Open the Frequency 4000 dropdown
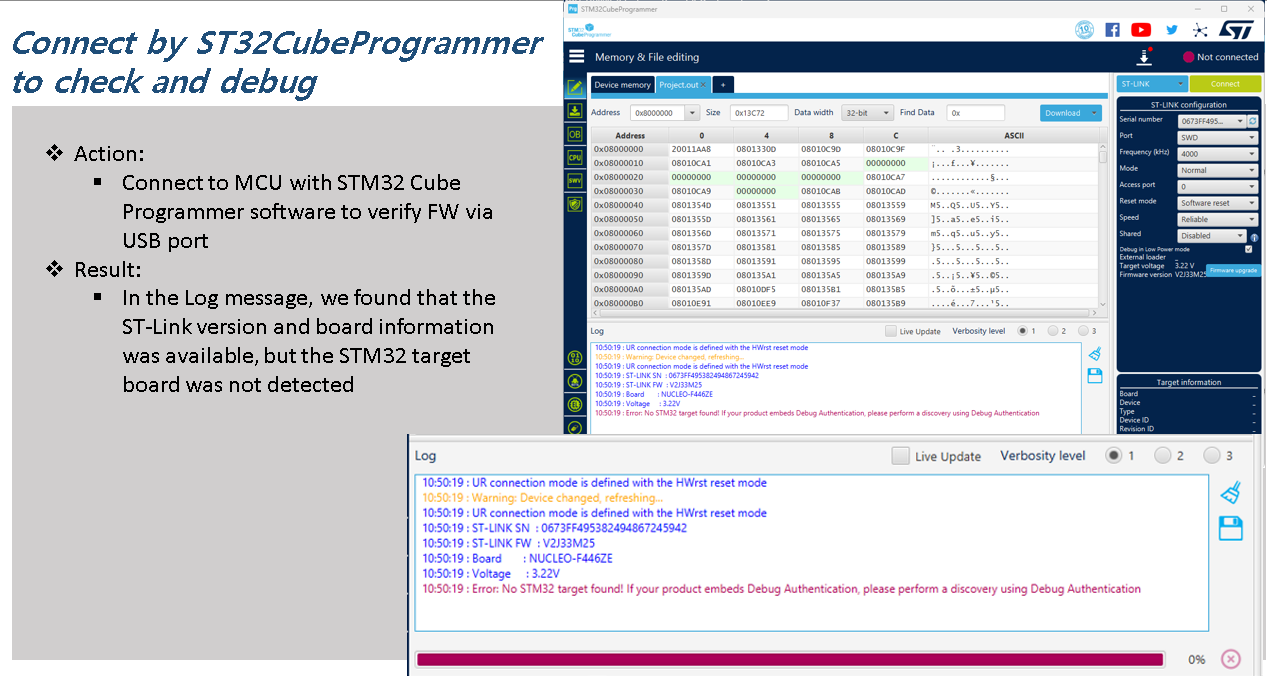The height and width of the screenshot is (676, 1267). tap(1217, 154)
